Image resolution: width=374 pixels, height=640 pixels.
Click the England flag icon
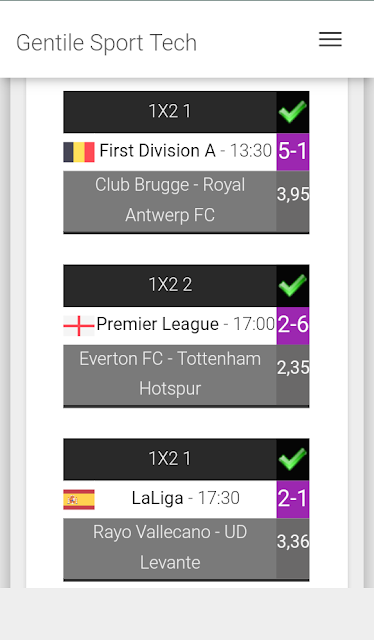(x=79, y=326)
